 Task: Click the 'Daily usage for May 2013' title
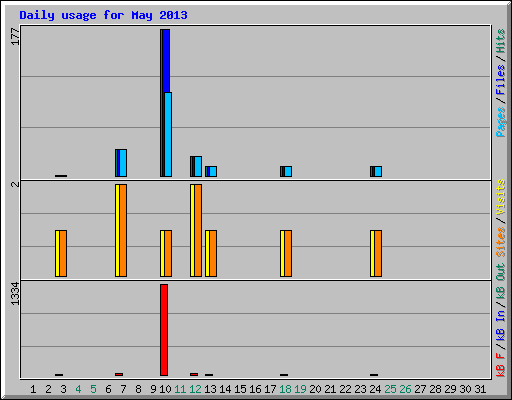[103, 15]
